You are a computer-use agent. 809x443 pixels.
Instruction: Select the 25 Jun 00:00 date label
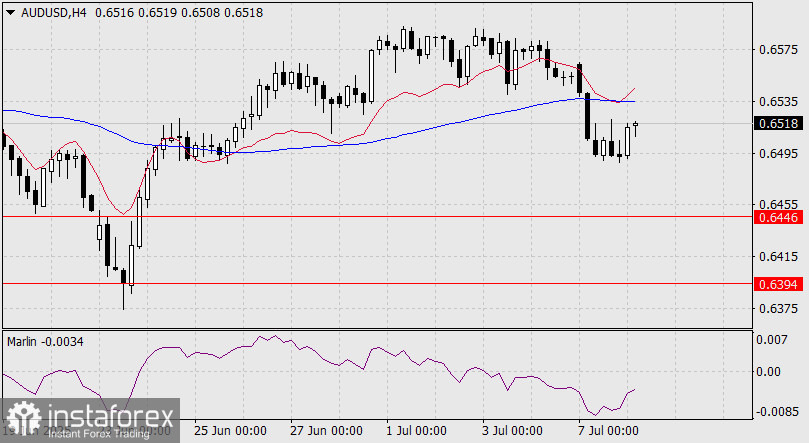coord(230,431)
